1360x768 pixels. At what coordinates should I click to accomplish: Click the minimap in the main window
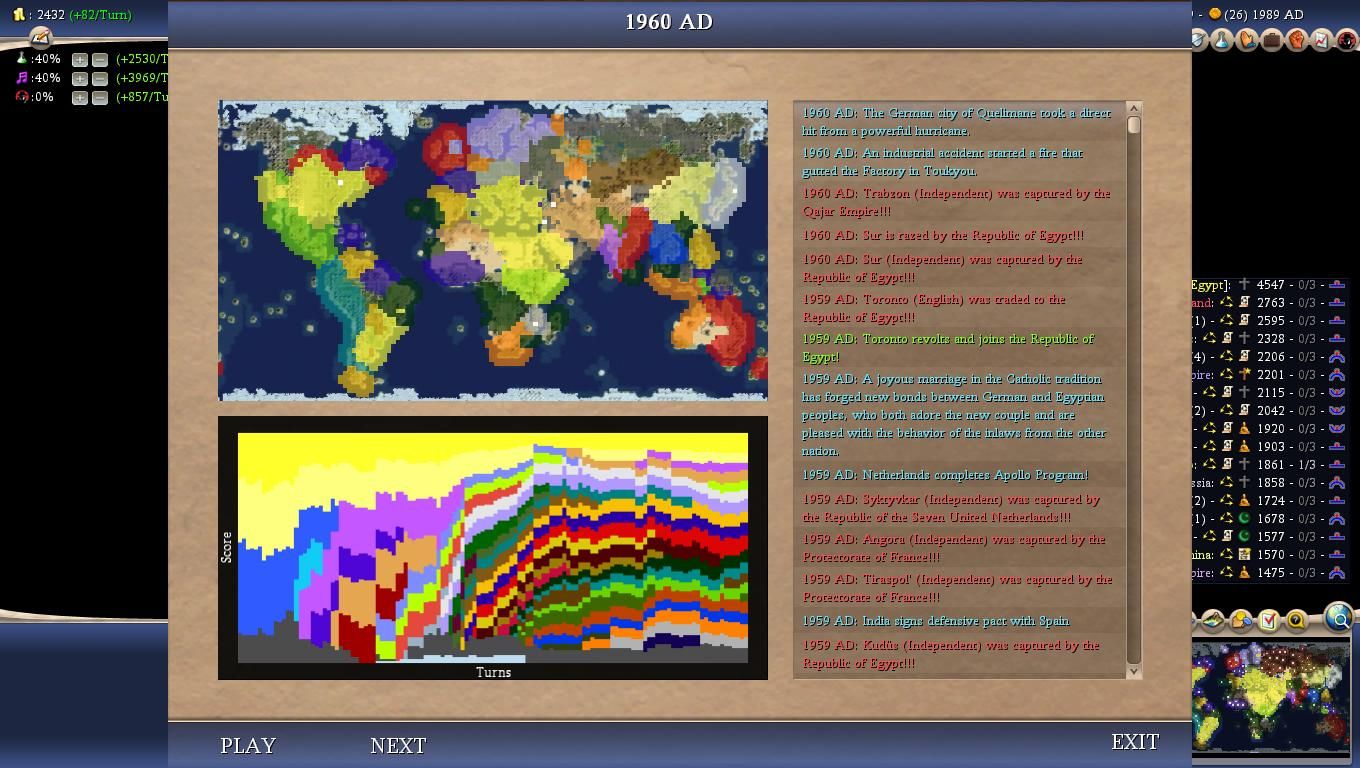pos(1271,697)
